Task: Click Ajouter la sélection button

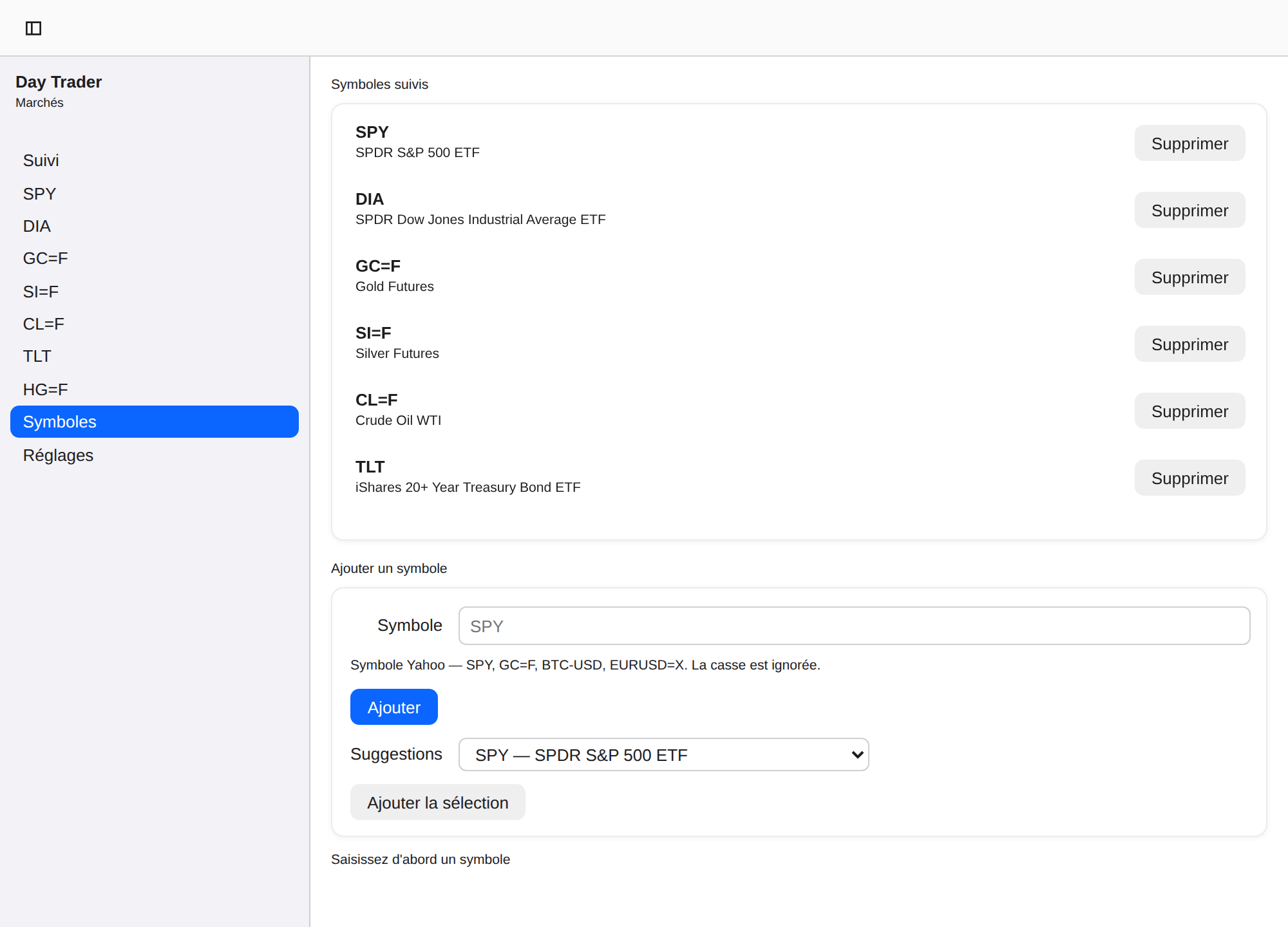Action: pyautogui.click(x=438, y=802)
